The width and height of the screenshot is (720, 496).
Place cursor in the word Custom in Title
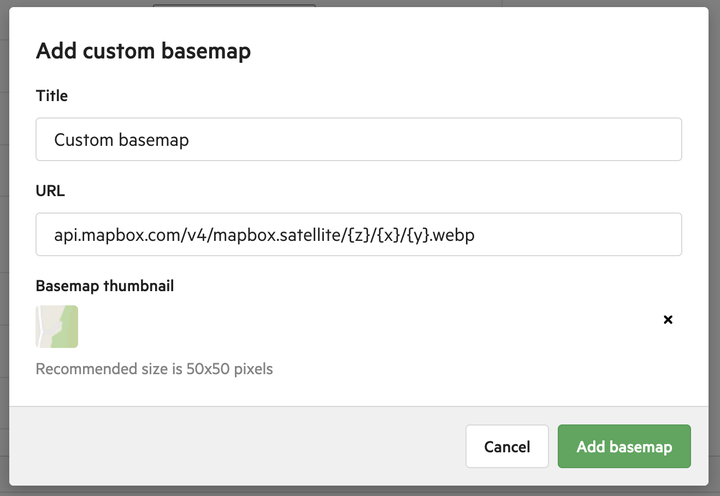click(x=84, y=140)
